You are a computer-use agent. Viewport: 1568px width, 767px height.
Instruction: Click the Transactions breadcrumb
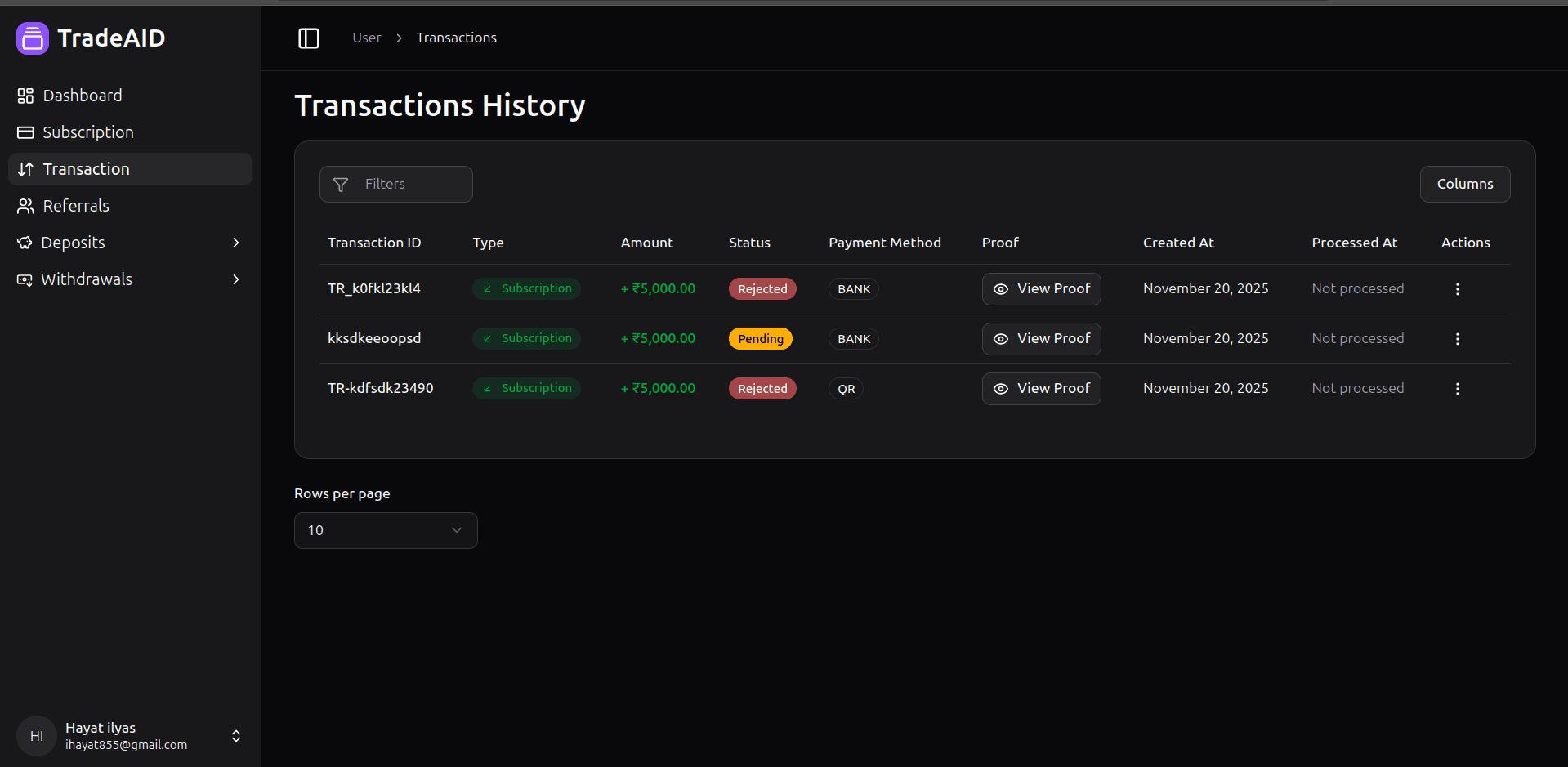[457, 38]
